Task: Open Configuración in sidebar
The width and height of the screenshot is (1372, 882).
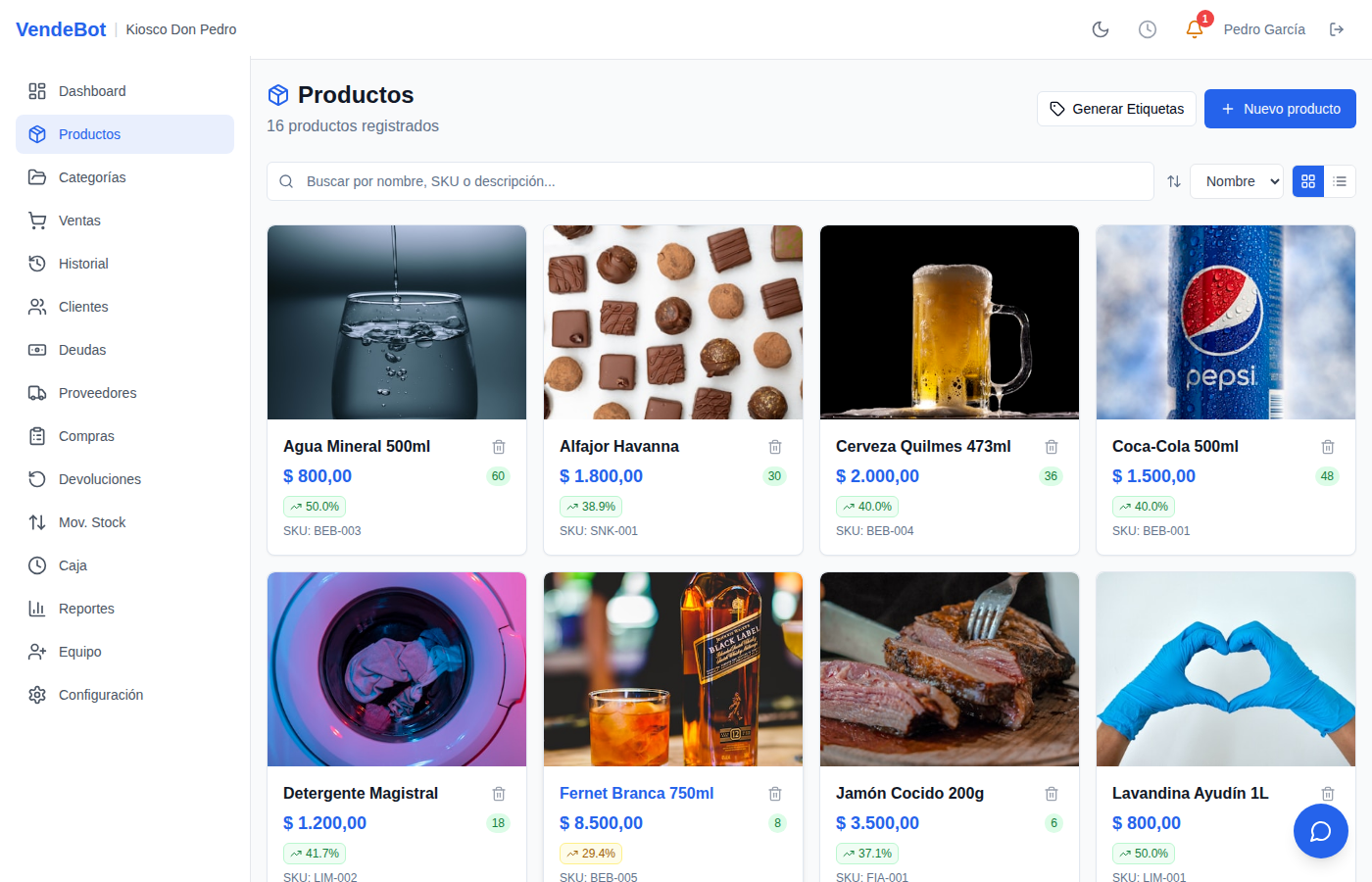Action: [124, 695]
